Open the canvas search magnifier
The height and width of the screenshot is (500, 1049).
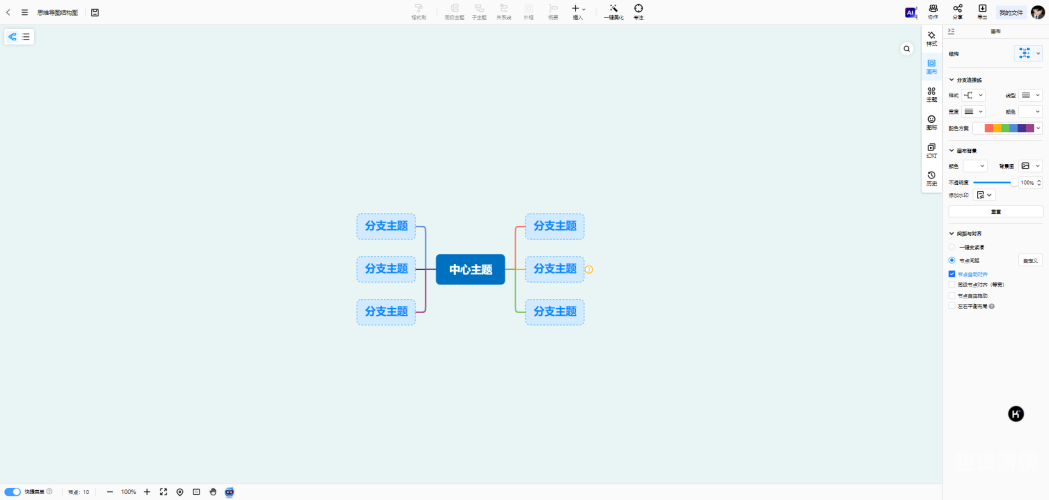(x=907, y=49)
